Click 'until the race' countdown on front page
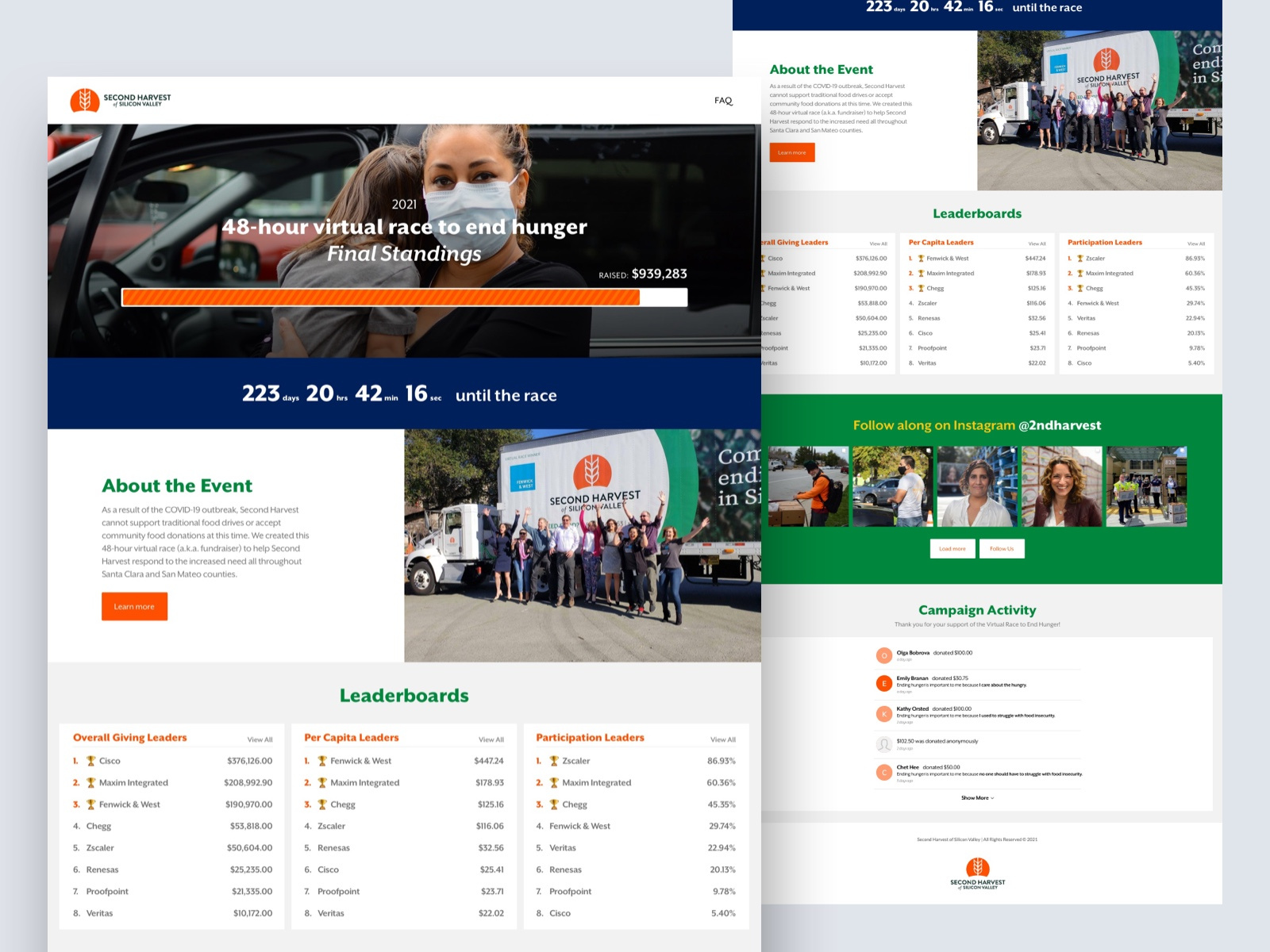Viewport: 1270px width, 952px height. coord(506,395)
